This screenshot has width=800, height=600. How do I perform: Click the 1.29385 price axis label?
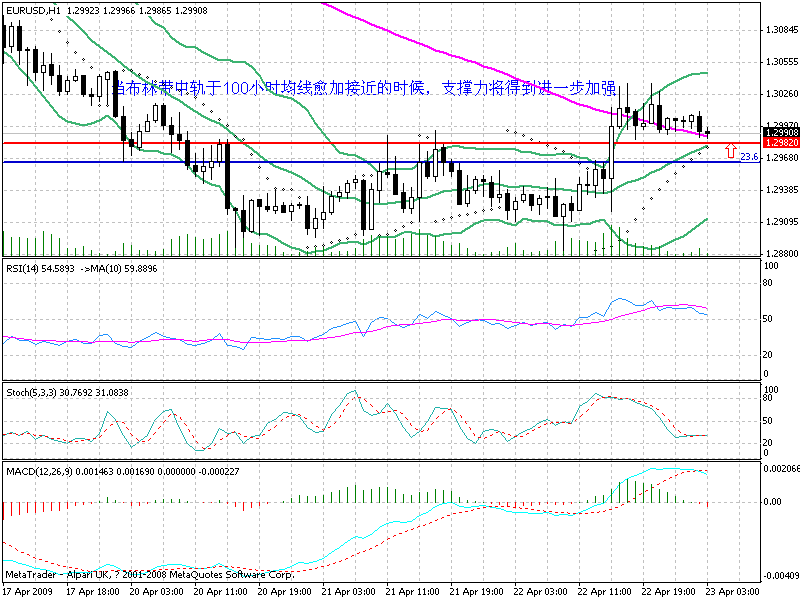point(782,190)
